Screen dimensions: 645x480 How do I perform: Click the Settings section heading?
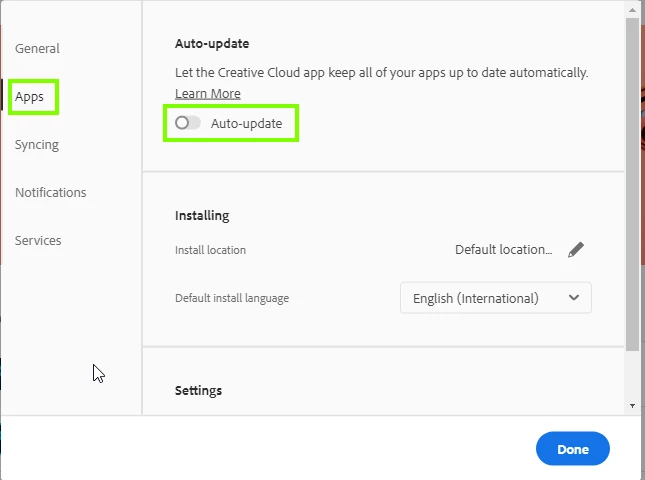point(198,391)
